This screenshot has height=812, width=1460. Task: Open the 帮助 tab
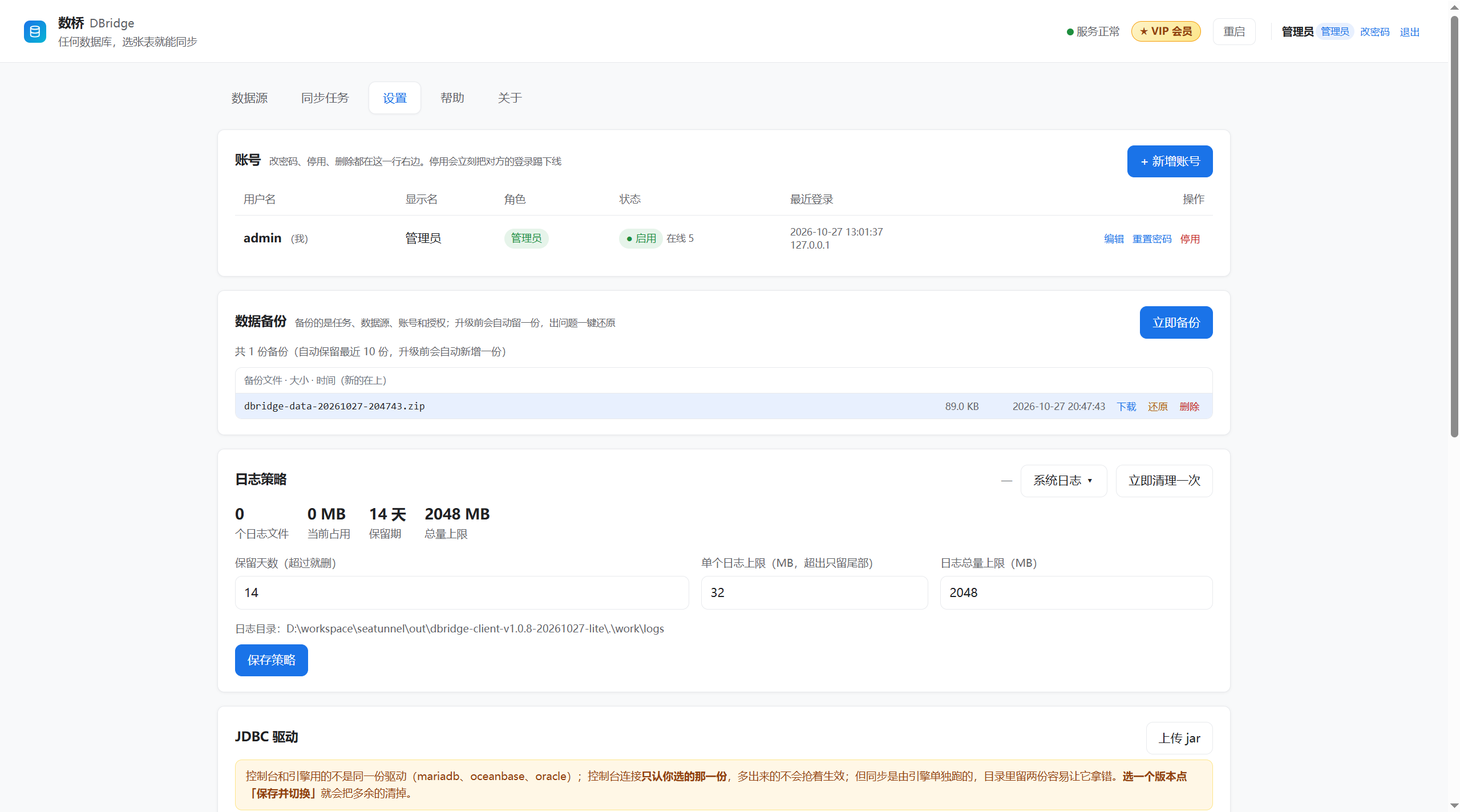[x=452, y=98]
